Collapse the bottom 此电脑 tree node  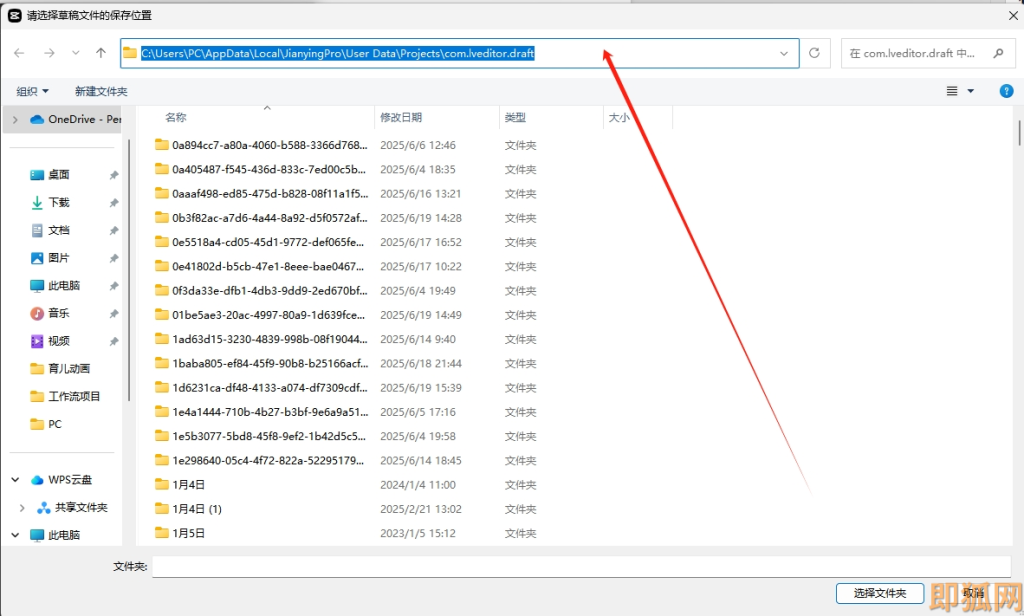pyautogui.click(x=15, y=535)
